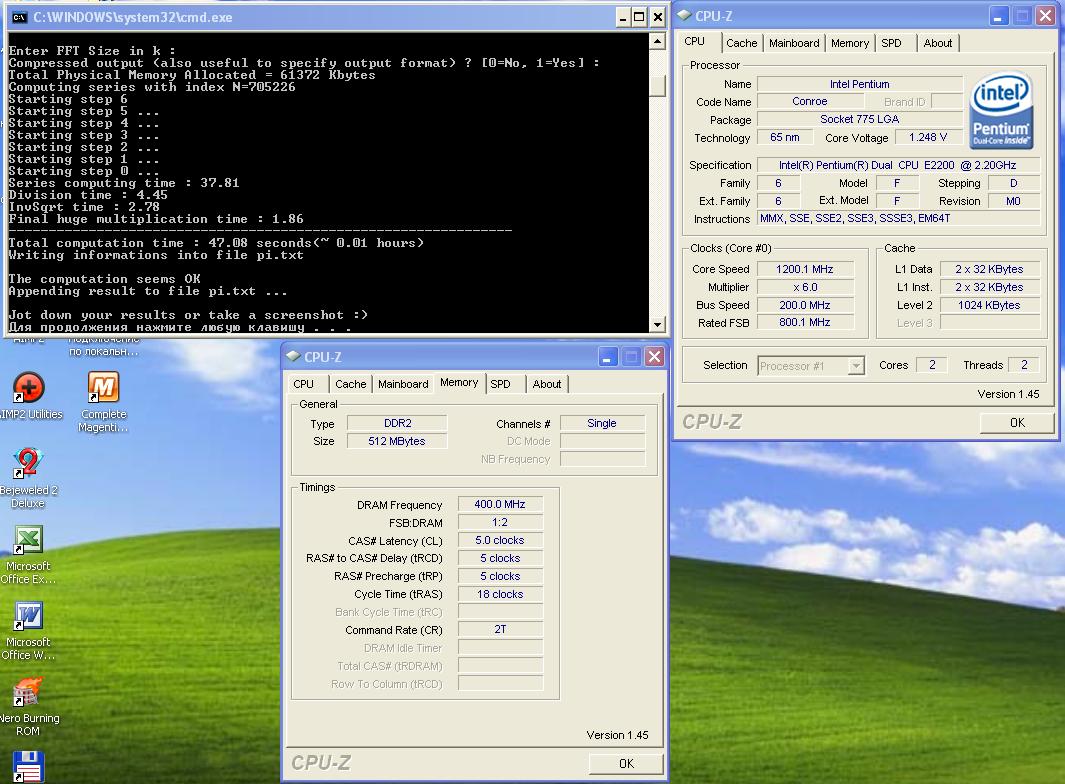Click the Bus Speed value 200.0 MHz
This screenshot has width=1065, height=784.
pyautogui.click(x=804, y=305)
